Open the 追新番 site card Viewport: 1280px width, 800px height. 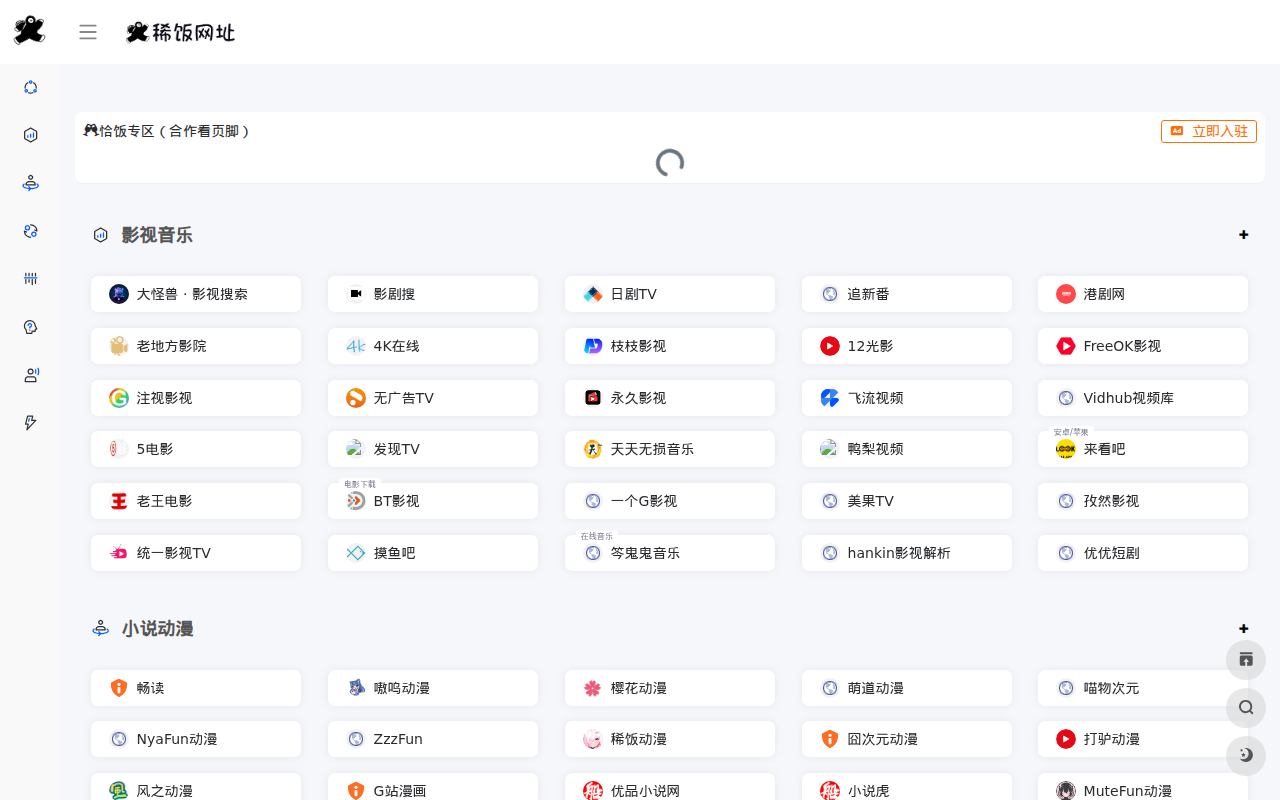point(907,294)
